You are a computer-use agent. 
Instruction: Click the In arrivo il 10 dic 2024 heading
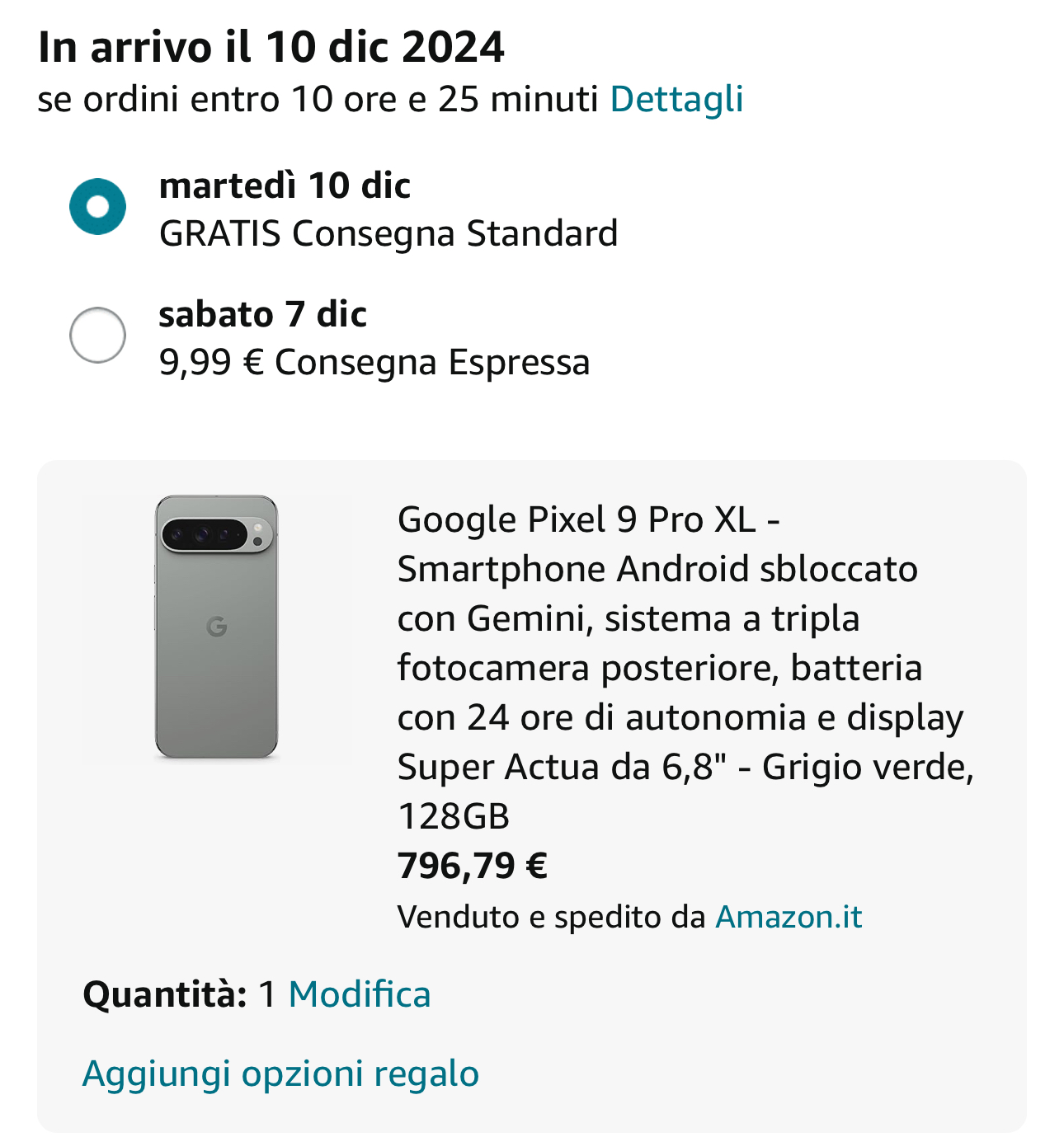pos(271,47)
